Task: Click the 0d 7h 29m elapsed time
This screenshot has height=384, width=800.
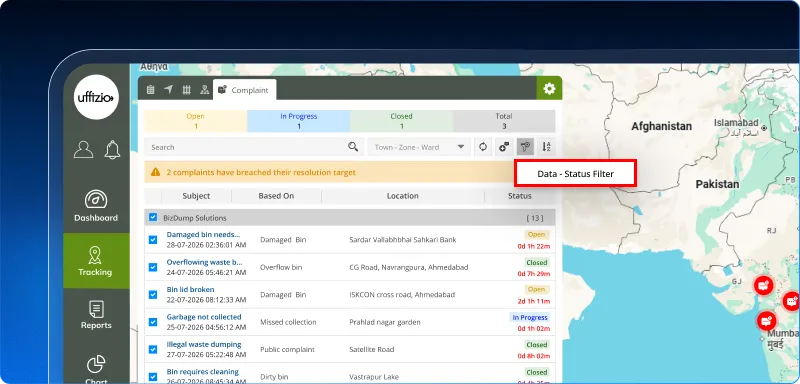Action: [534, 274]
